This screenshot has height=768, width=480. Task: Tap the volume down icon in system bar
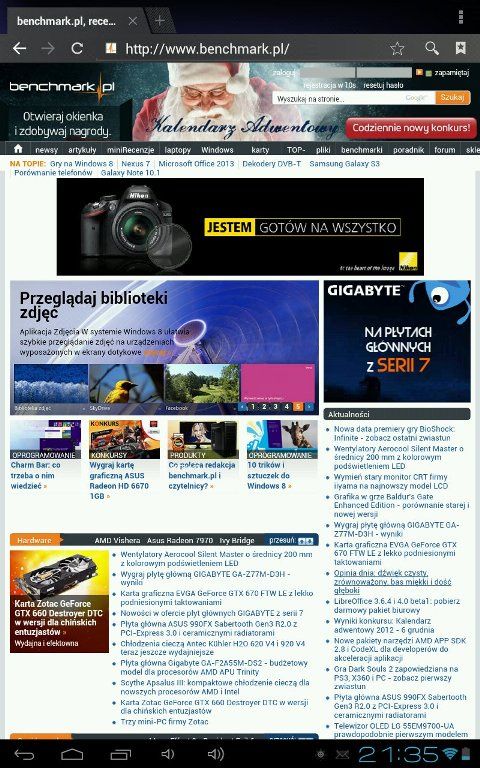click(168, 754)
